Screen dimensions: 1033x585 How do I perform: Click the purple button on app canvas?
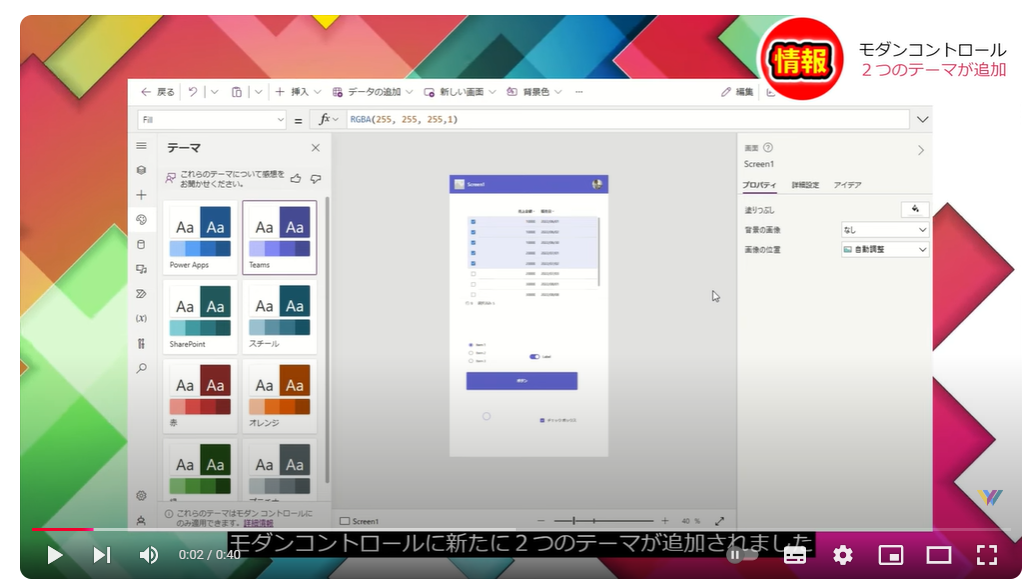522,381
